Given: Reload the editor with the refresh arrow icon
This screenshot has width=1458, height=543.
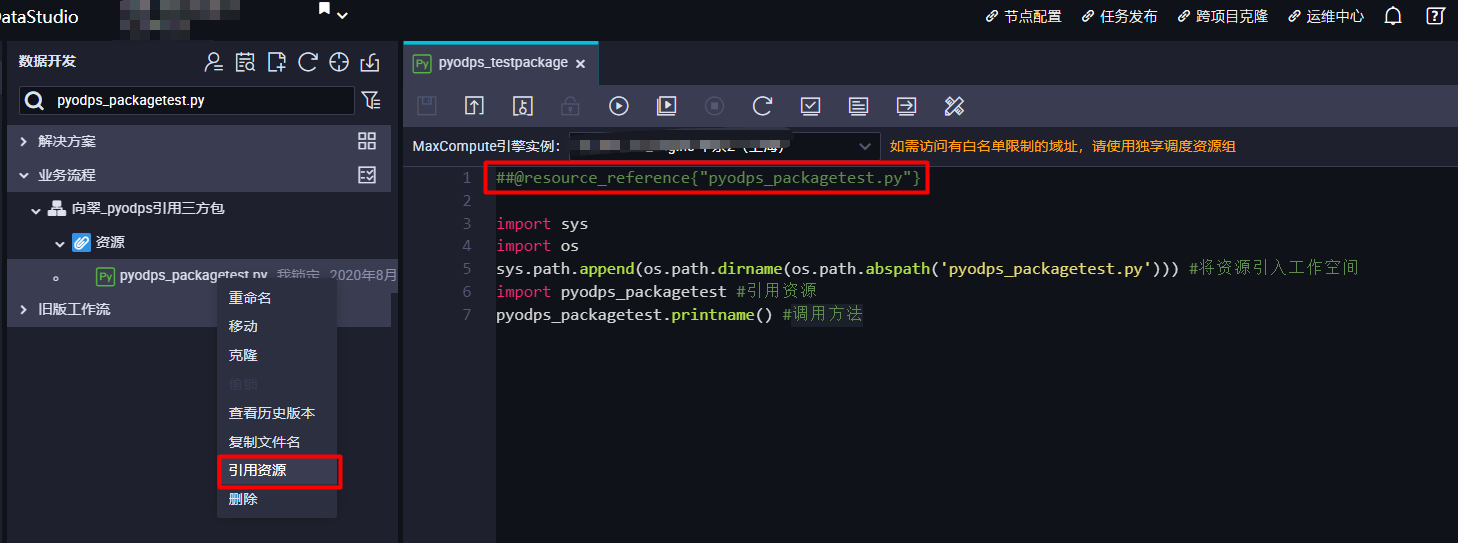Looking at the screenshot, I should click(x=762, y=106).
